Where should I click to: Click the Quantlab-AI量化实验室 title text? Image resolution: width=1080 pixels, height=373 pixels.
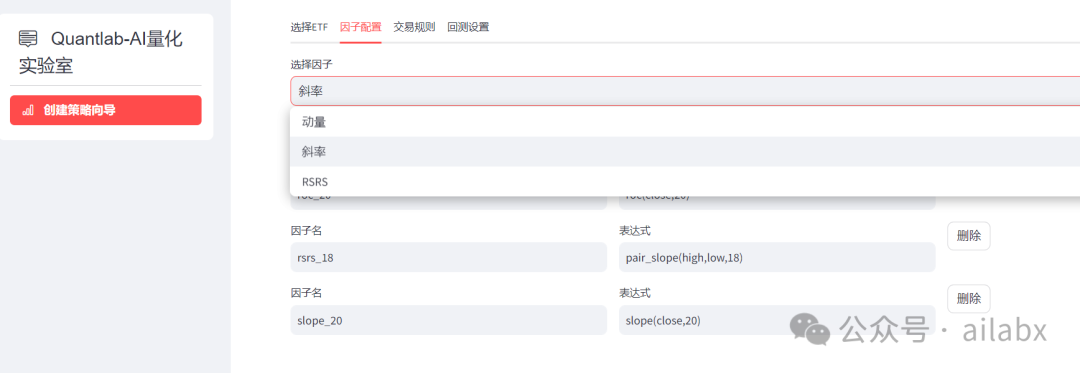[x=101, y=52]
